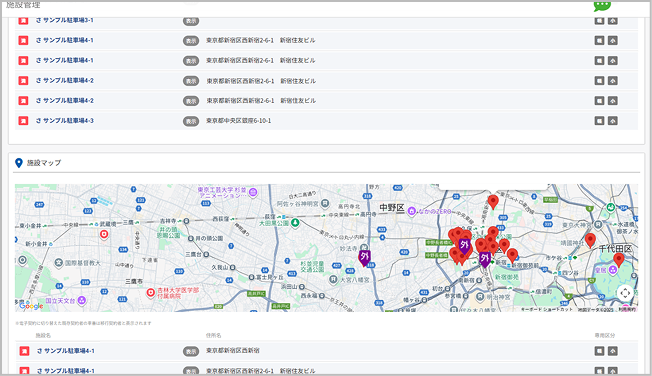
Task: Click 明治神宮 shrine marker
Action: (480, 297)
